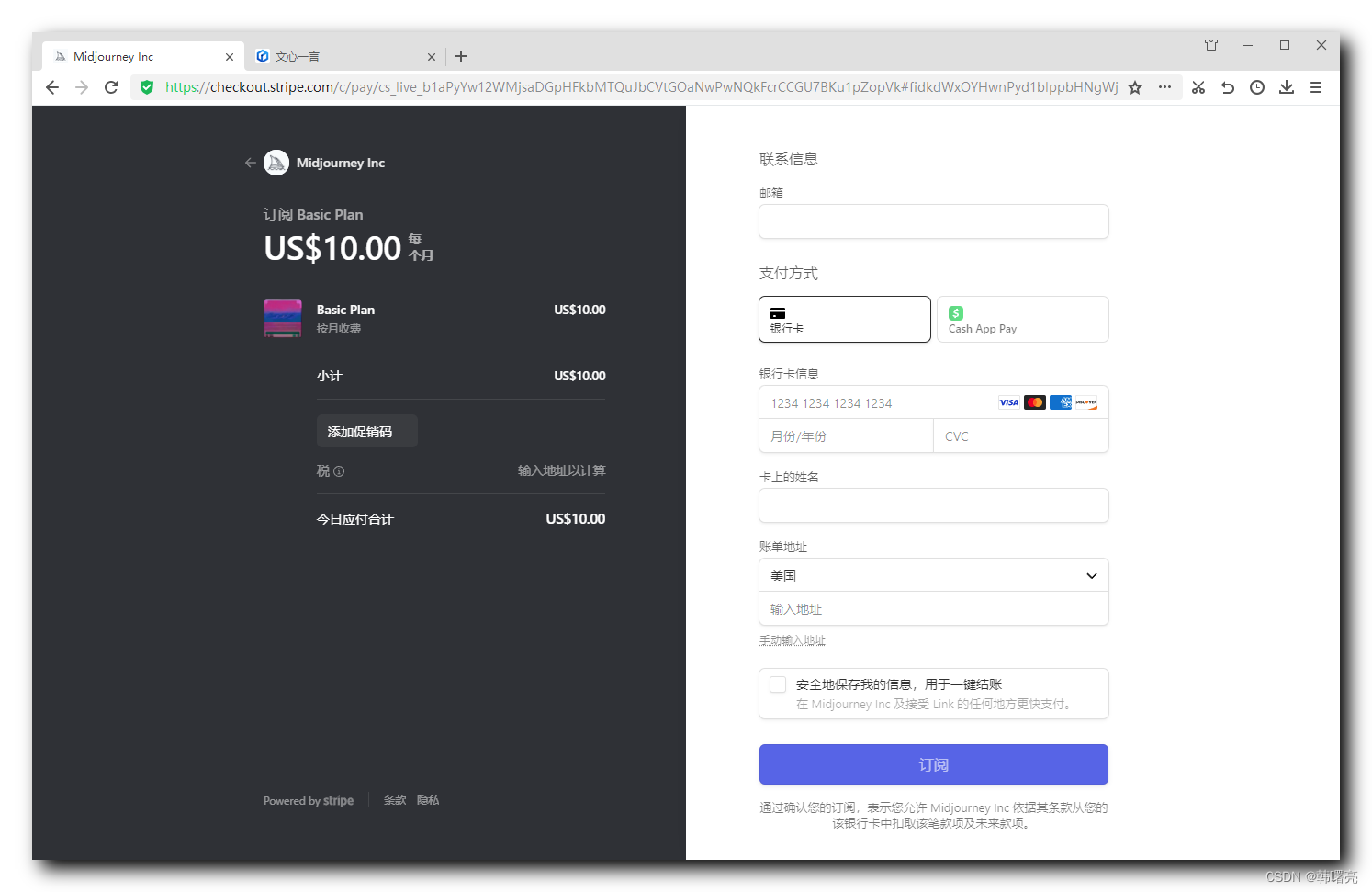Click the 订阅 Basic Plan heading
Screen dimensions: 1372x892
point(313,214)
